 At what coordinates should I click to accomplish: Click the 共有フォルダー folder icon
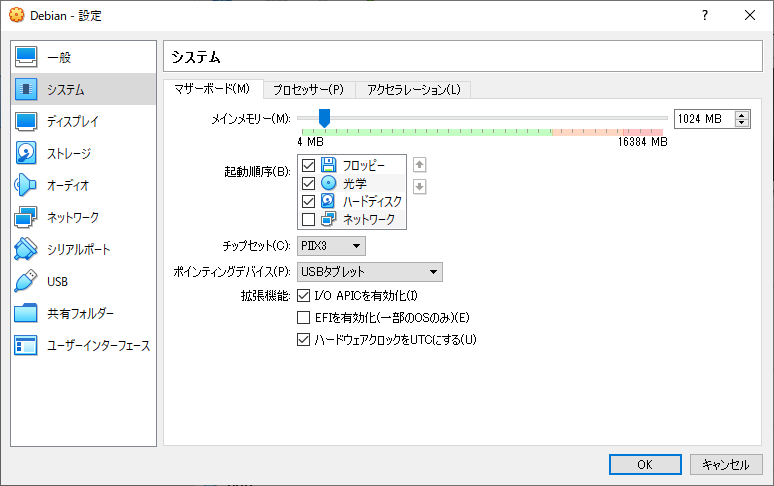pyautogui.click(x=26, y=313)
